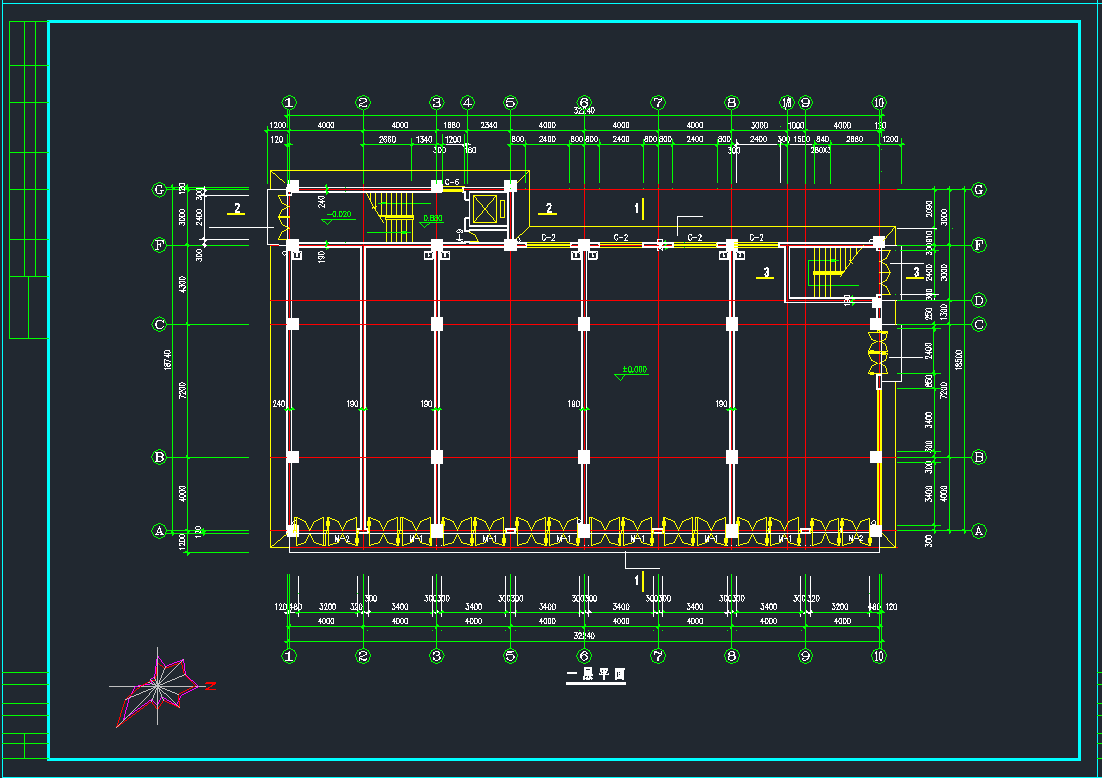Click grid bubble 4 at top
The image size is (1102, 778).
[467, 102]
